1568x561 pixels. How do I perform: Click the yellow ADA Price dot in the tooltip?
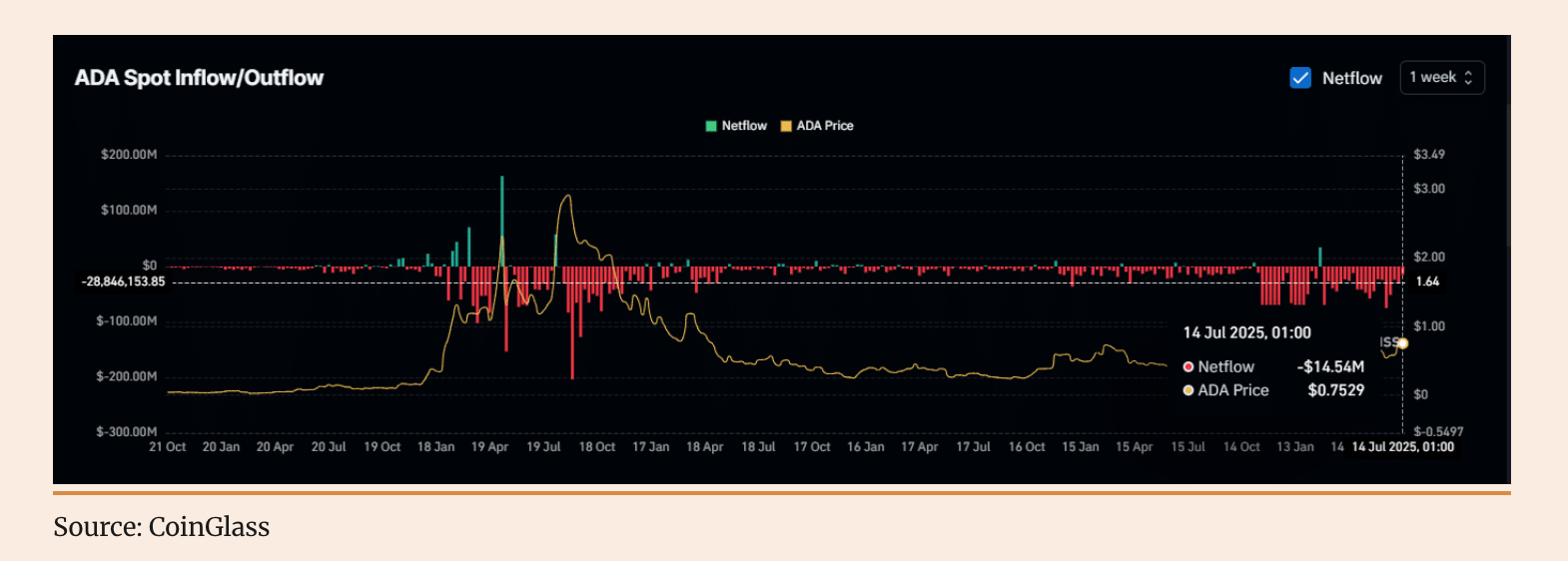point(1188,390)
